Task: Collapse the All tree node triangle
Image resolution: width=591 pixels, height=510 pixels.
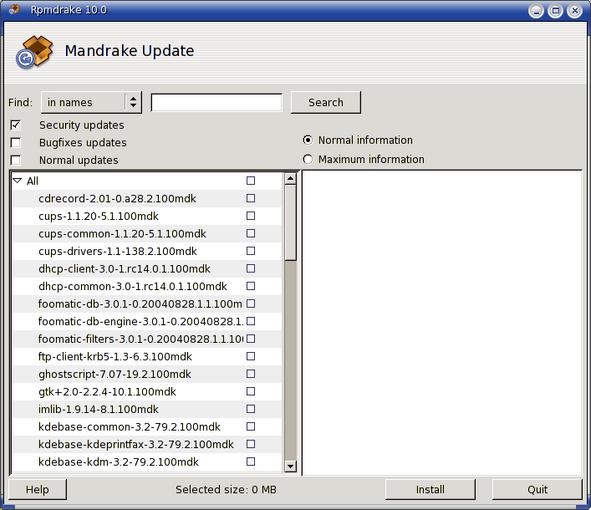Action: coord(17,181)
